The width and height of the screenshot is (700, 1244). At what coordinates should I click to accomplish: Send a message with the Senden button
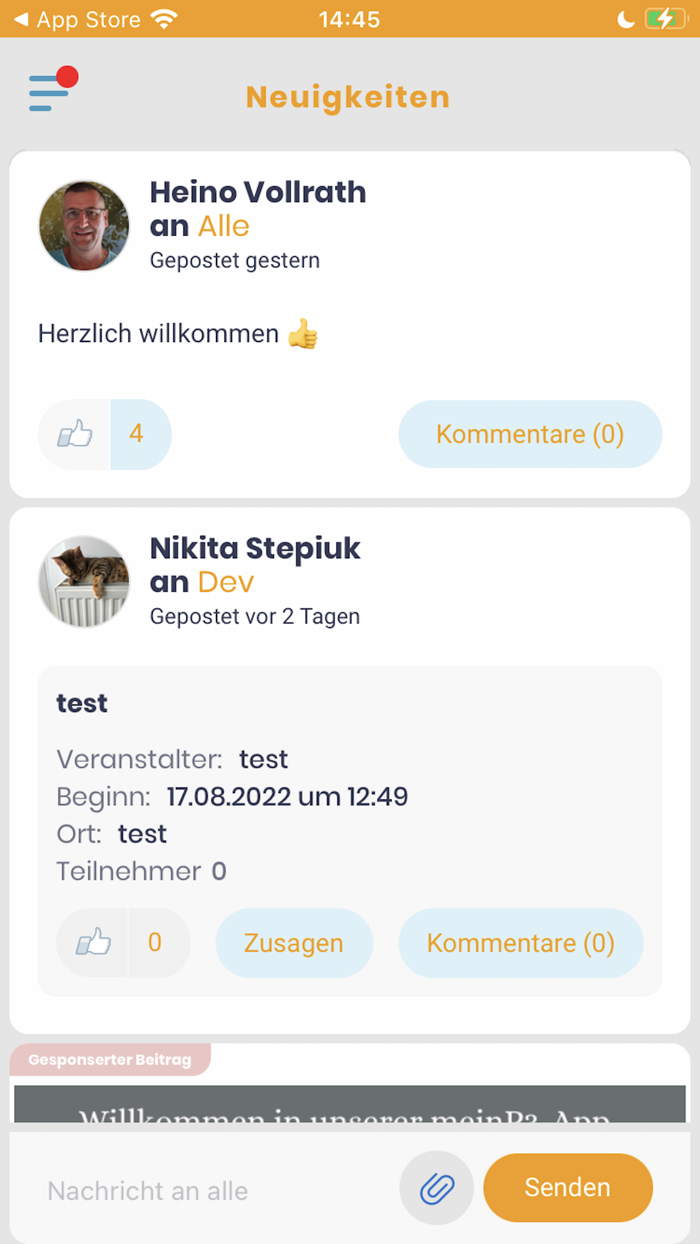pyautogui.click(x=567, y=1188)
